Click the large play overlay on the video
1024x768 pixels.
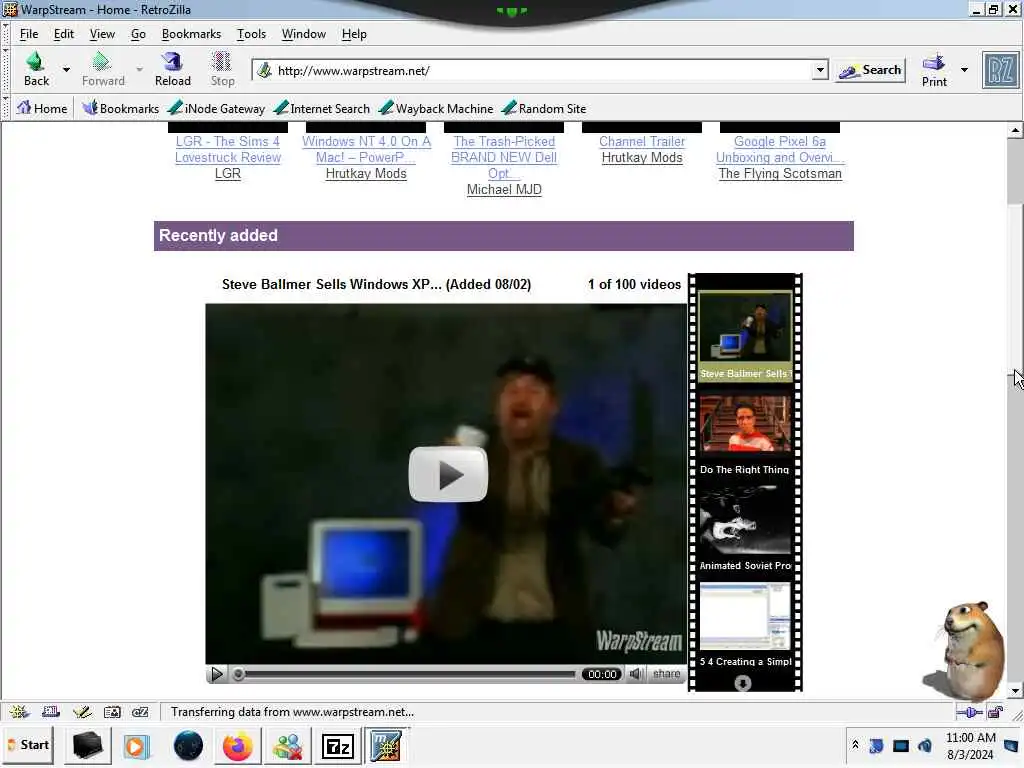[x=448, y=474]
